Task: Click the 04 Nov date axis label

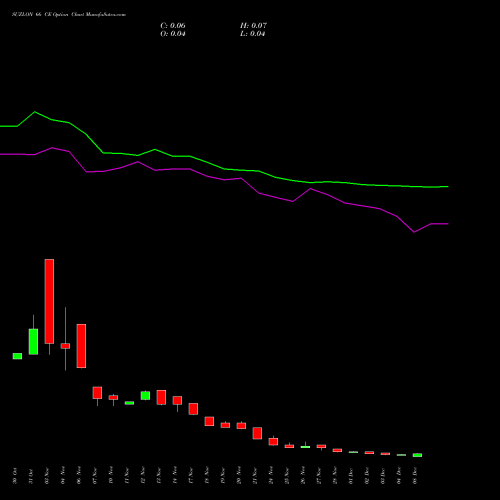Action: coord(63,476)
